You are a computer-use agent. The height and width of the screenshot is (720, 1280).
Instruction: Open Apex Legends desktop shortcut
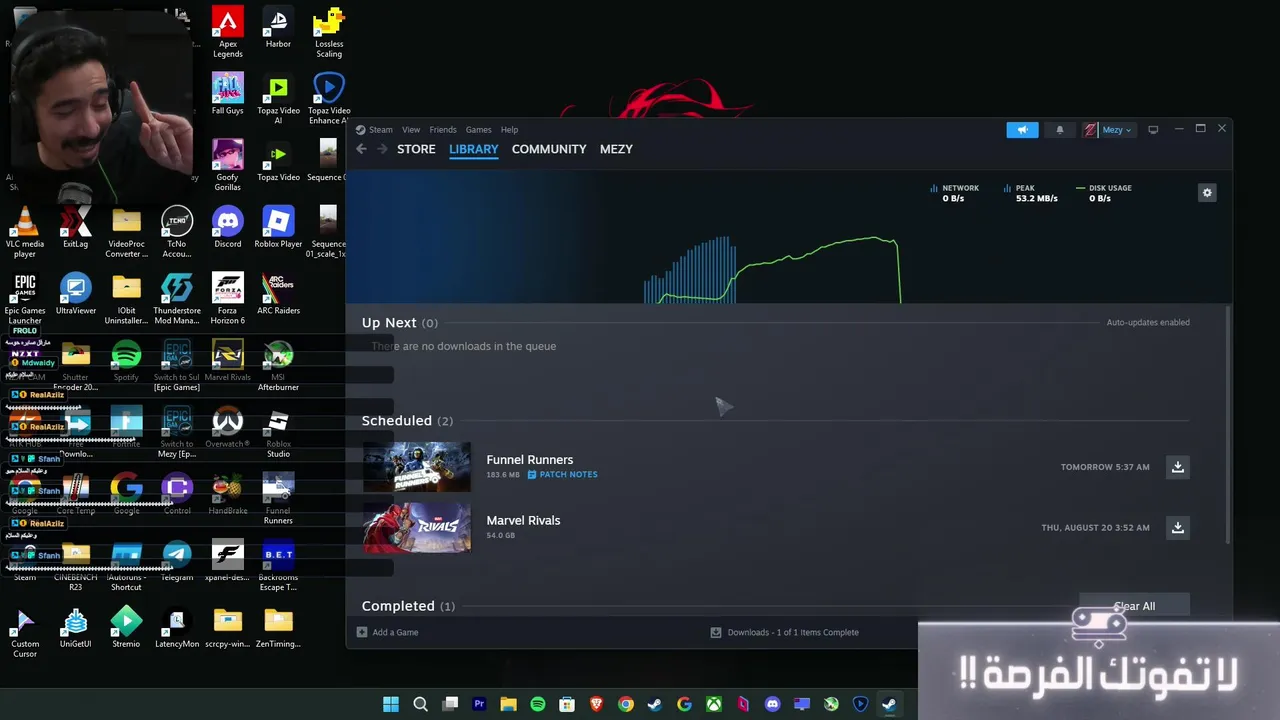tap(228, 34)
